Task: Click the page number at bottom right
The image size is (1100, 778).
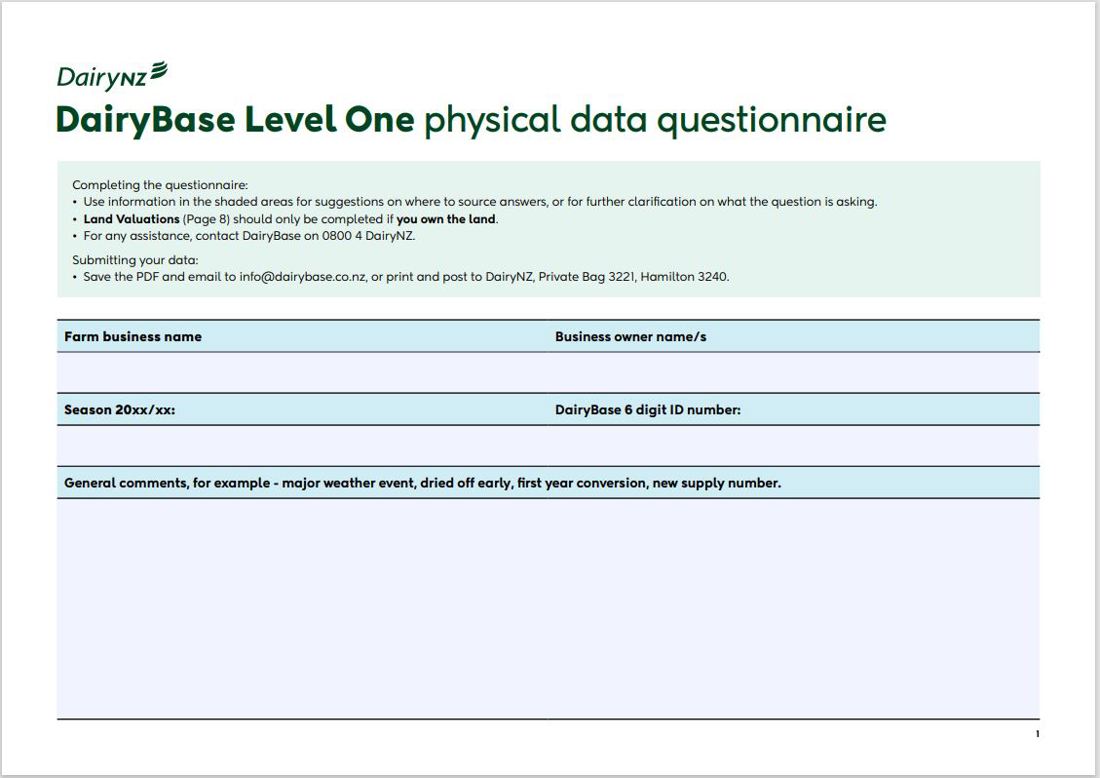Action: point(1037,734)
